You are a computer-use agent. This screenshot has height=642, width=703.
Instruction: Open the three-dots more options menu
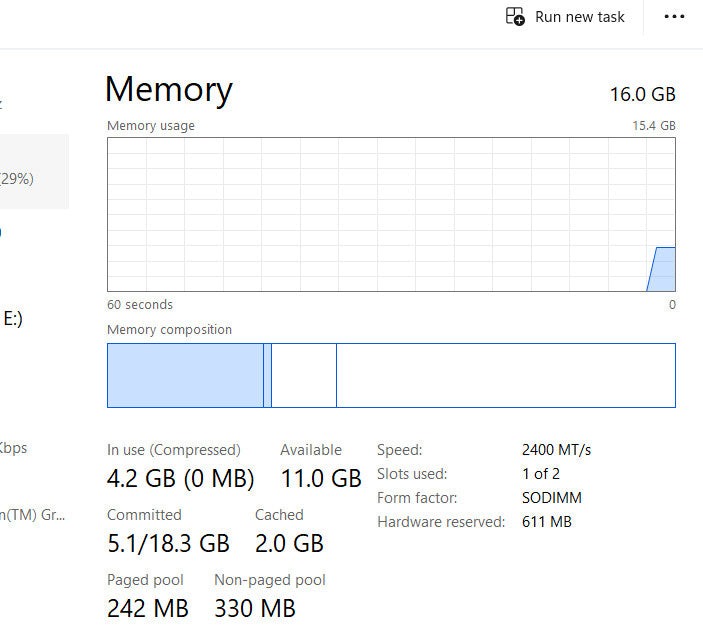coord(675,17)
